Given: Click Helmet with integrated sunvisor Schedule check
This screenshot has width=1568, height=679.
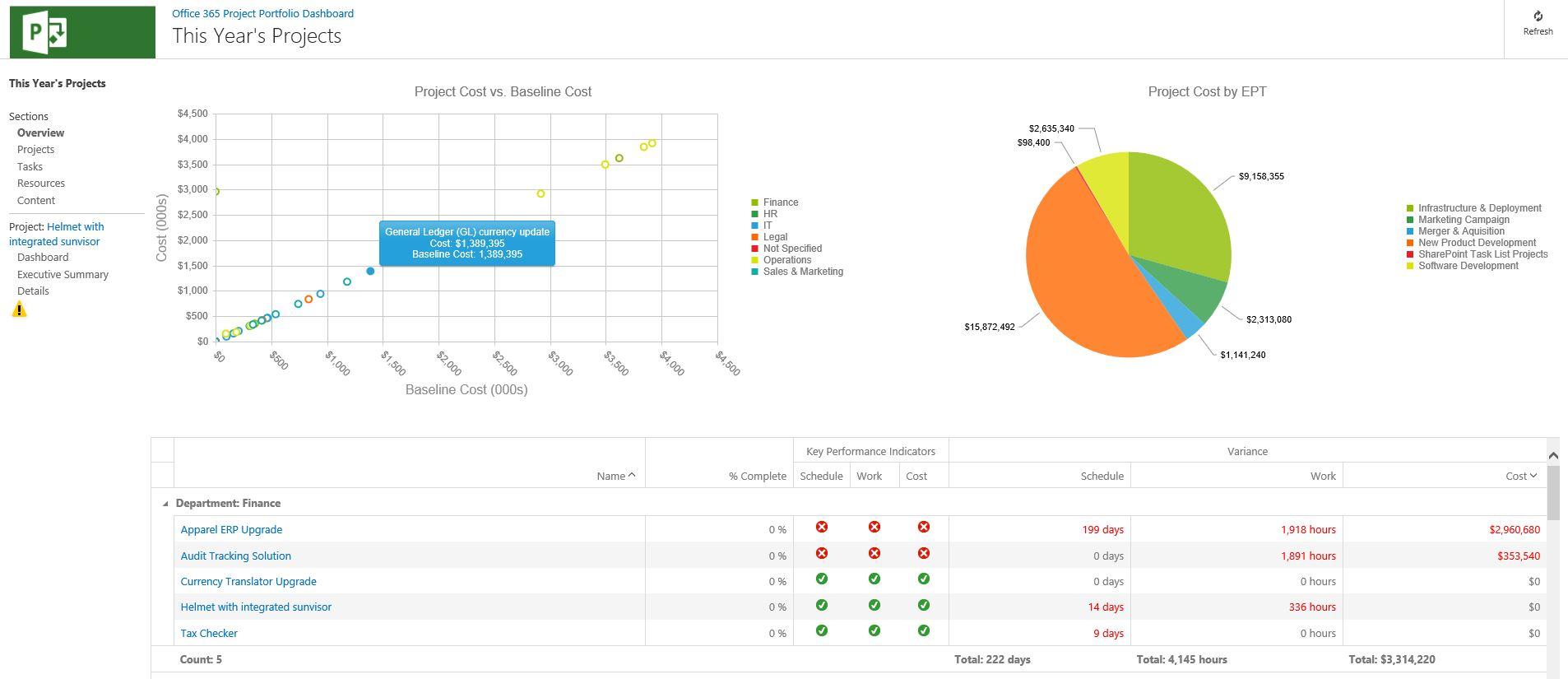Looking at the screenshot, I should pyautogui.click(x=821, y=605).
